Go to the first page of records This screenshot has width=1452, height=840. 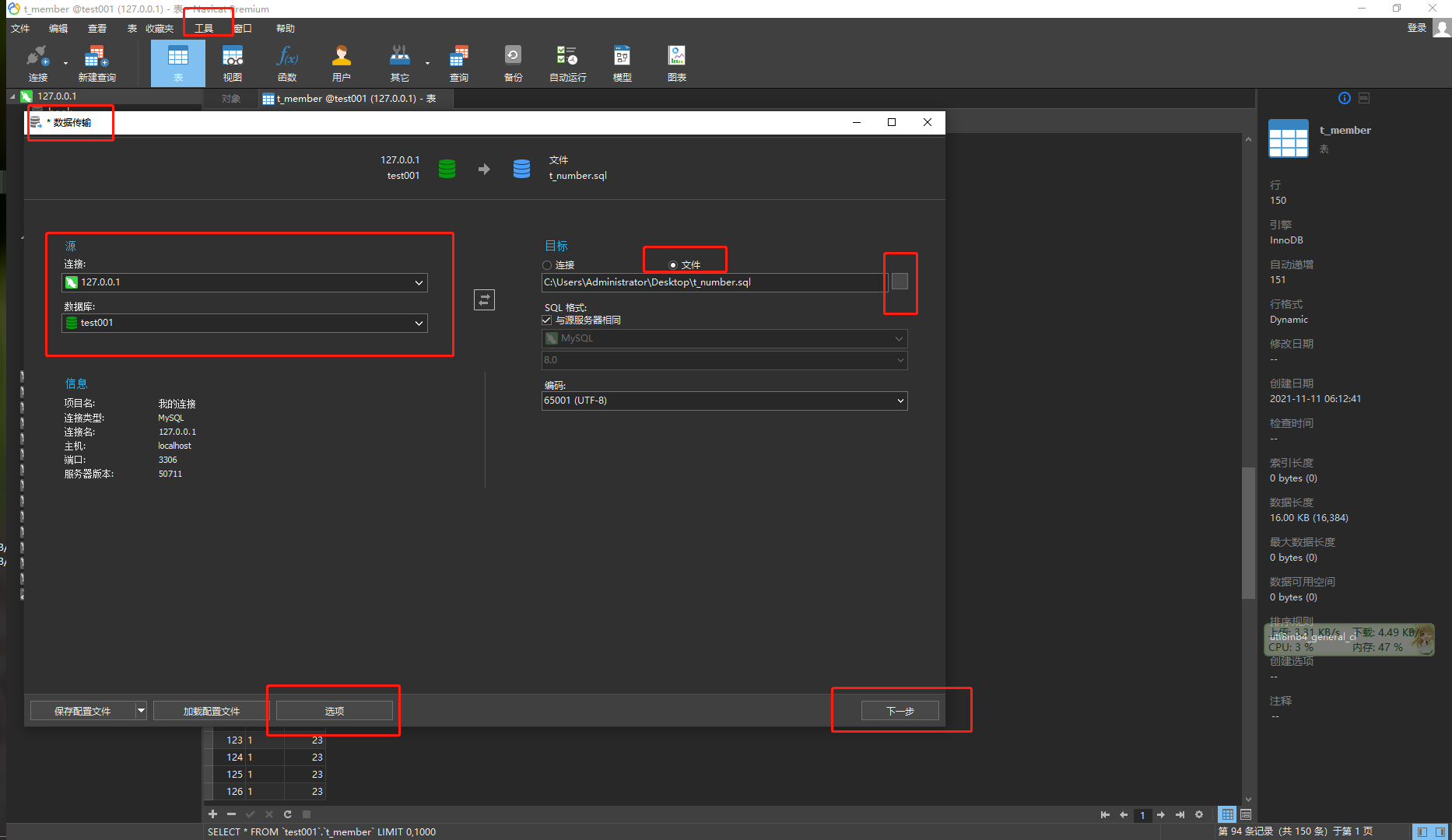point(1105,815)
